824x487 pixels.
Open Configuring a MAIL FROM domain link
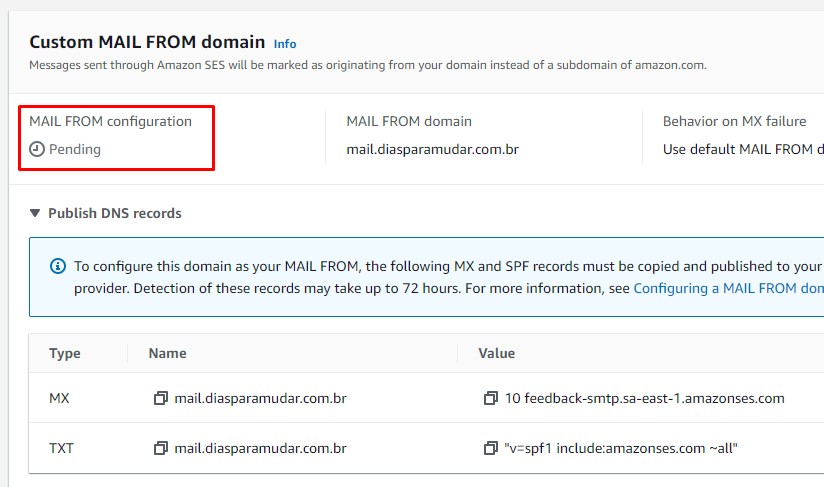pos(728,288)
